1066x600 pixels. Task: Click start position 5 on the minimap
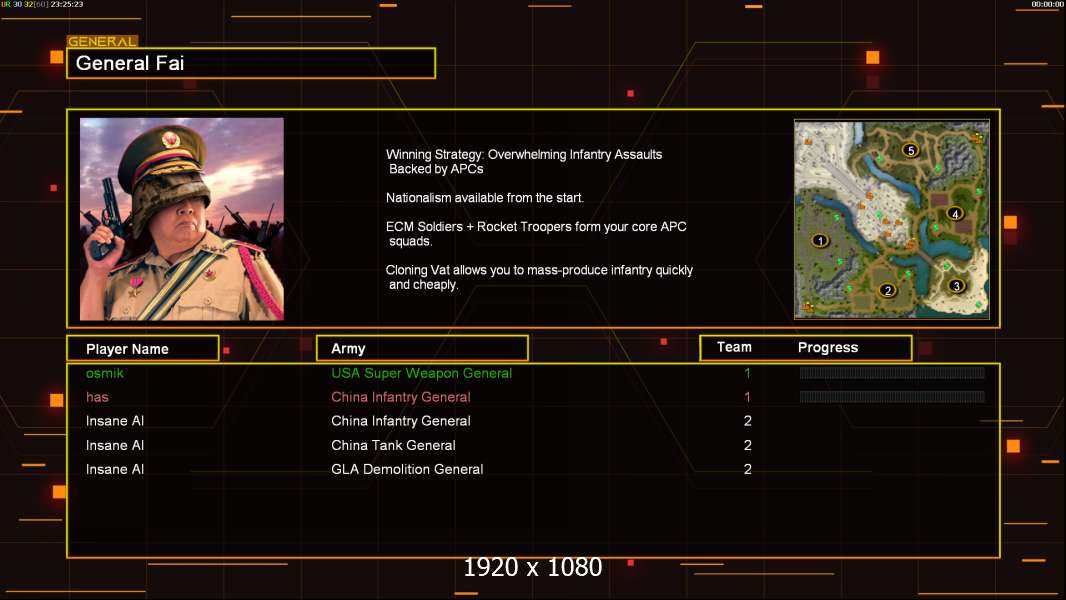[x=910, y=150]
